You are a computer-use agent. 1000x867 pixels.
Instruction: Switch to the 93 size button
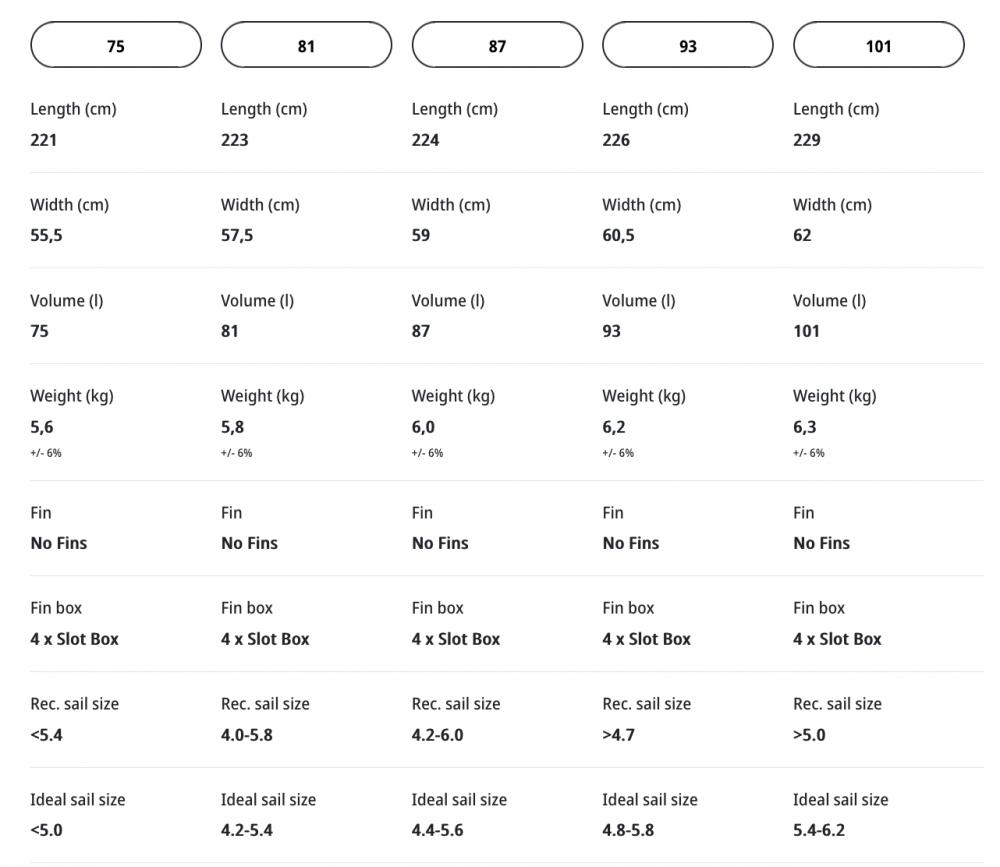click(688, 46)
